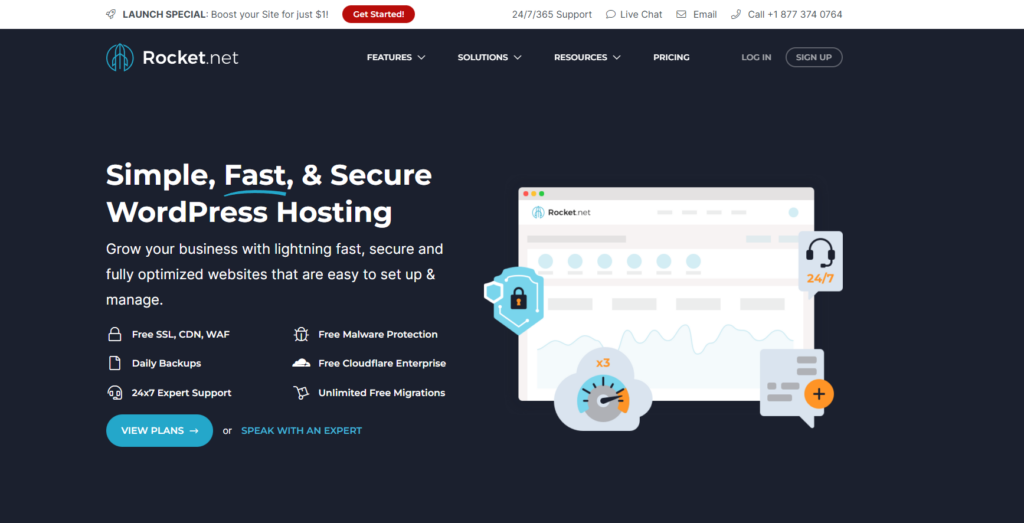
Task: Click the phone icon beside Call number
Action: pyautogui.click(x=736, y=14)
